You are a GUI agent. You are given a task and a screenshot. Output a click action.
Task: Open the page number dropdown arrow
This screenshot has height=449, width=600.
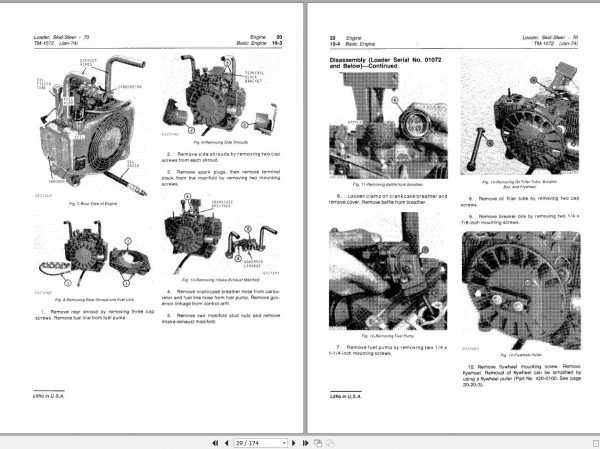point(284,443)
